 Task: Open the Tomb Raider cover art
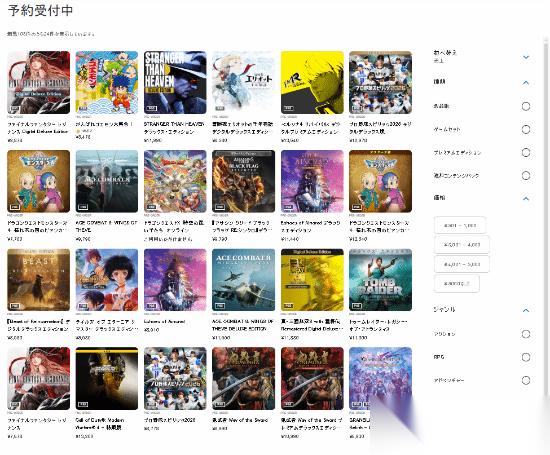380,280
